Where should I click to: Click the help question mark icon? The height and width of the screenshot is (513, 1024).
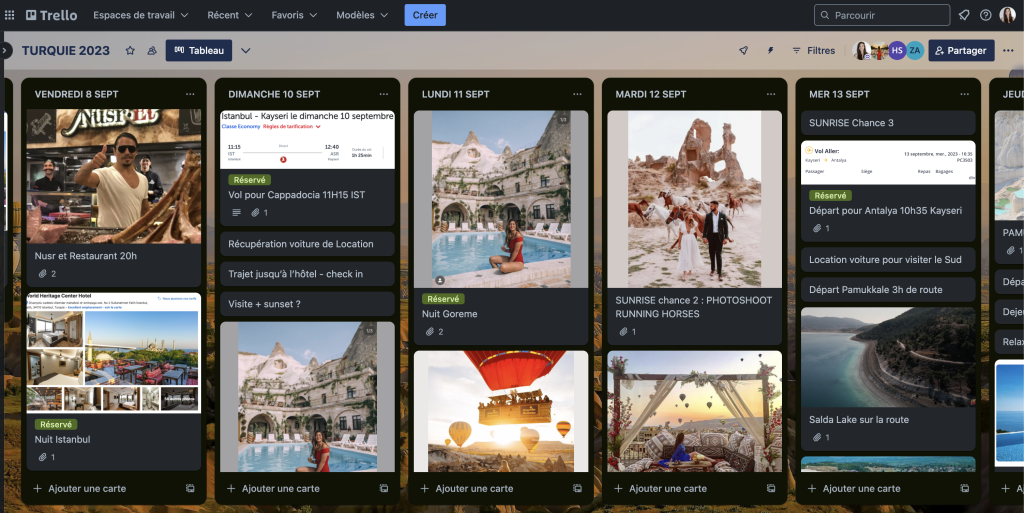pos(986,15)
